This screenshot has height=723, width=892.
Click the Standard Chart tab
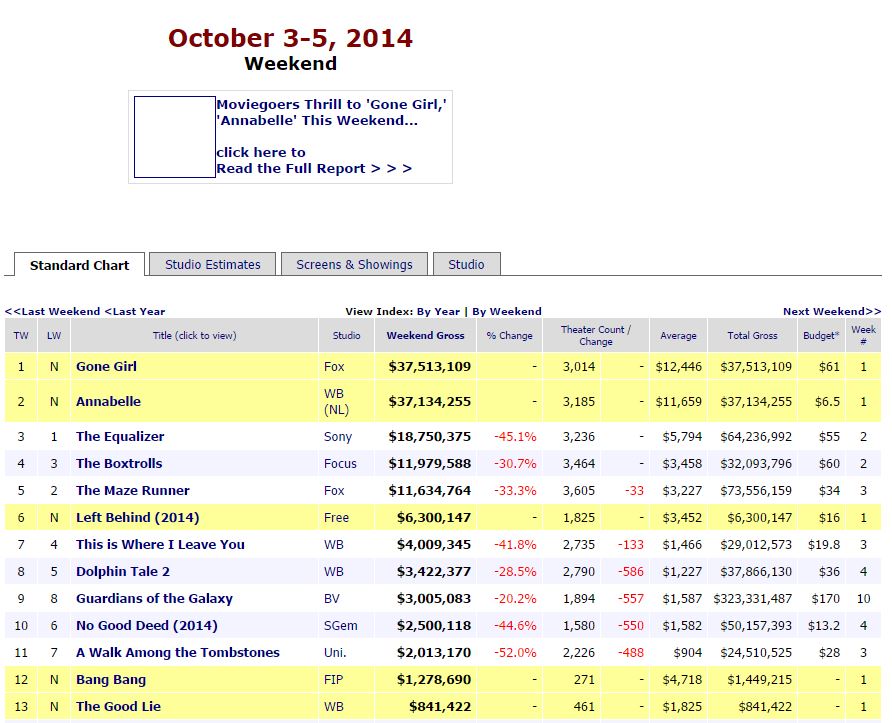pos(79,265)
